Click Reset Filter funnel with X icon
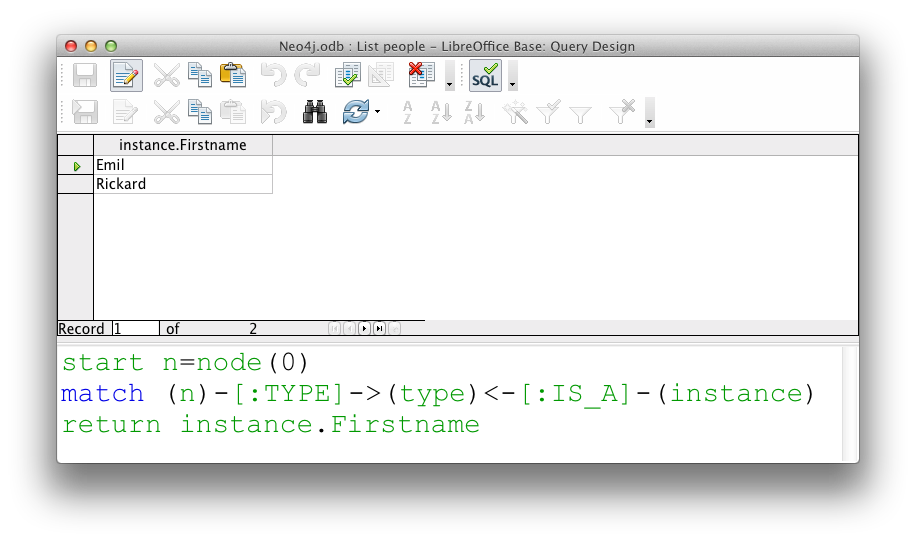The width and height of the screenshot is (916, 542). coord(622,112)
